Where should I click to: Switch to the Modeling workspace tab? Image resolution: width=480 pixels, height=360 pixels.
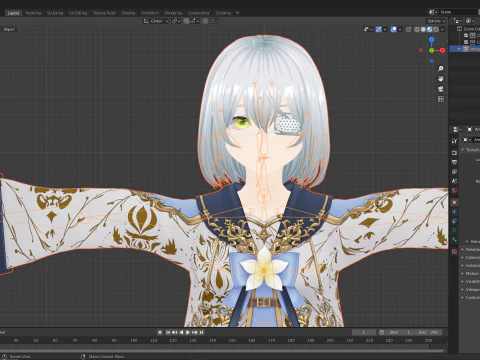pyautogui.click(x=33, y=13)
